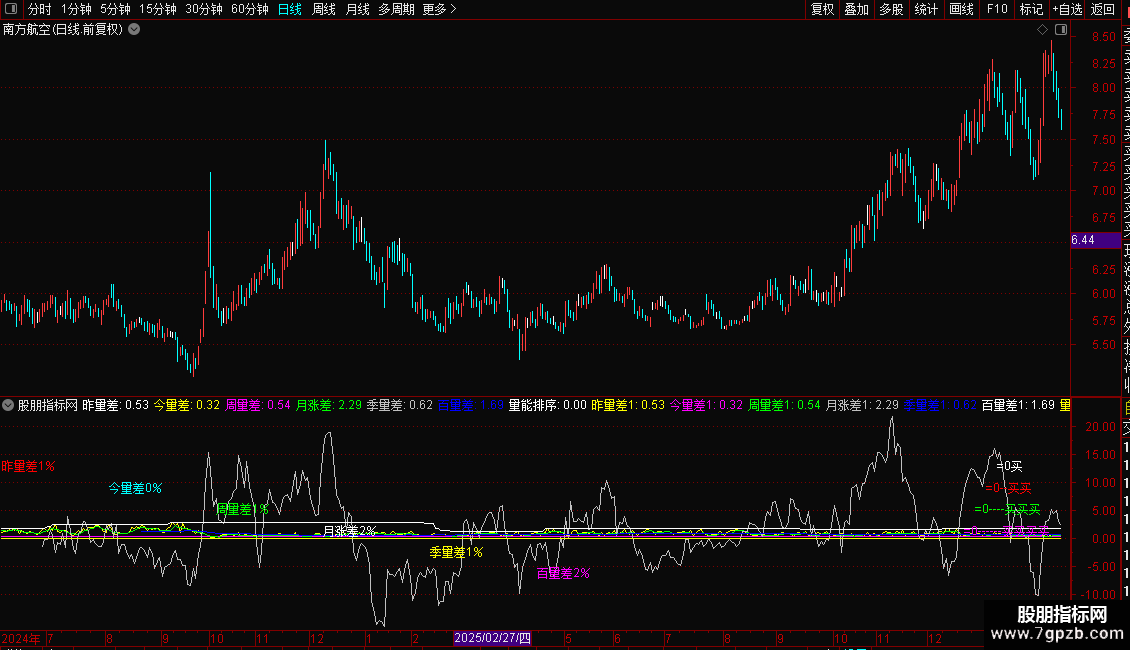Click the 南方航空(日线,前复权) chart title
This screenshot has width=1130, height=650.
(x=63, y=30)
